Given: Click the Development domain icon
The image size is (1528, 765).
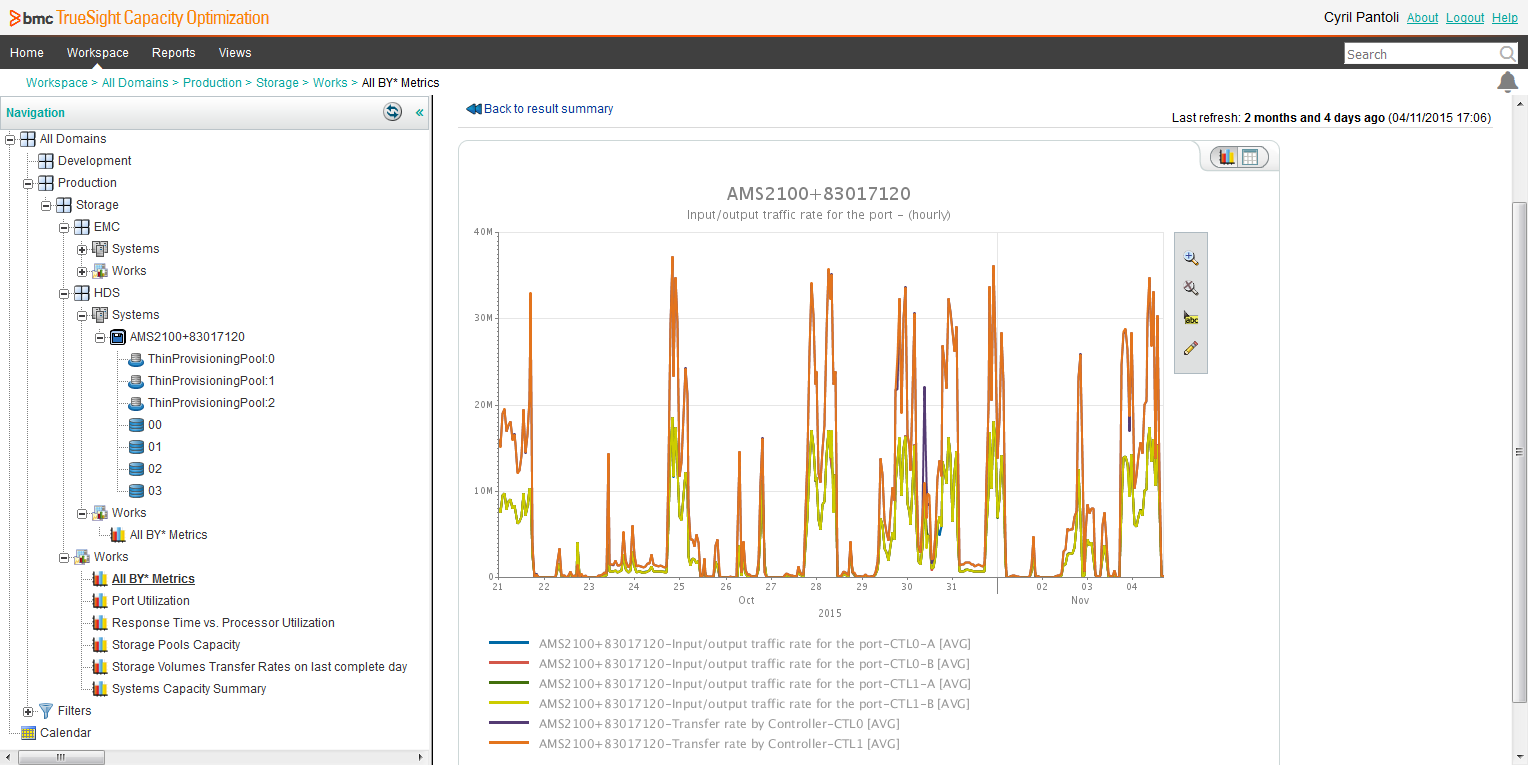Looking at the screenshot, I should coord(46,161).
